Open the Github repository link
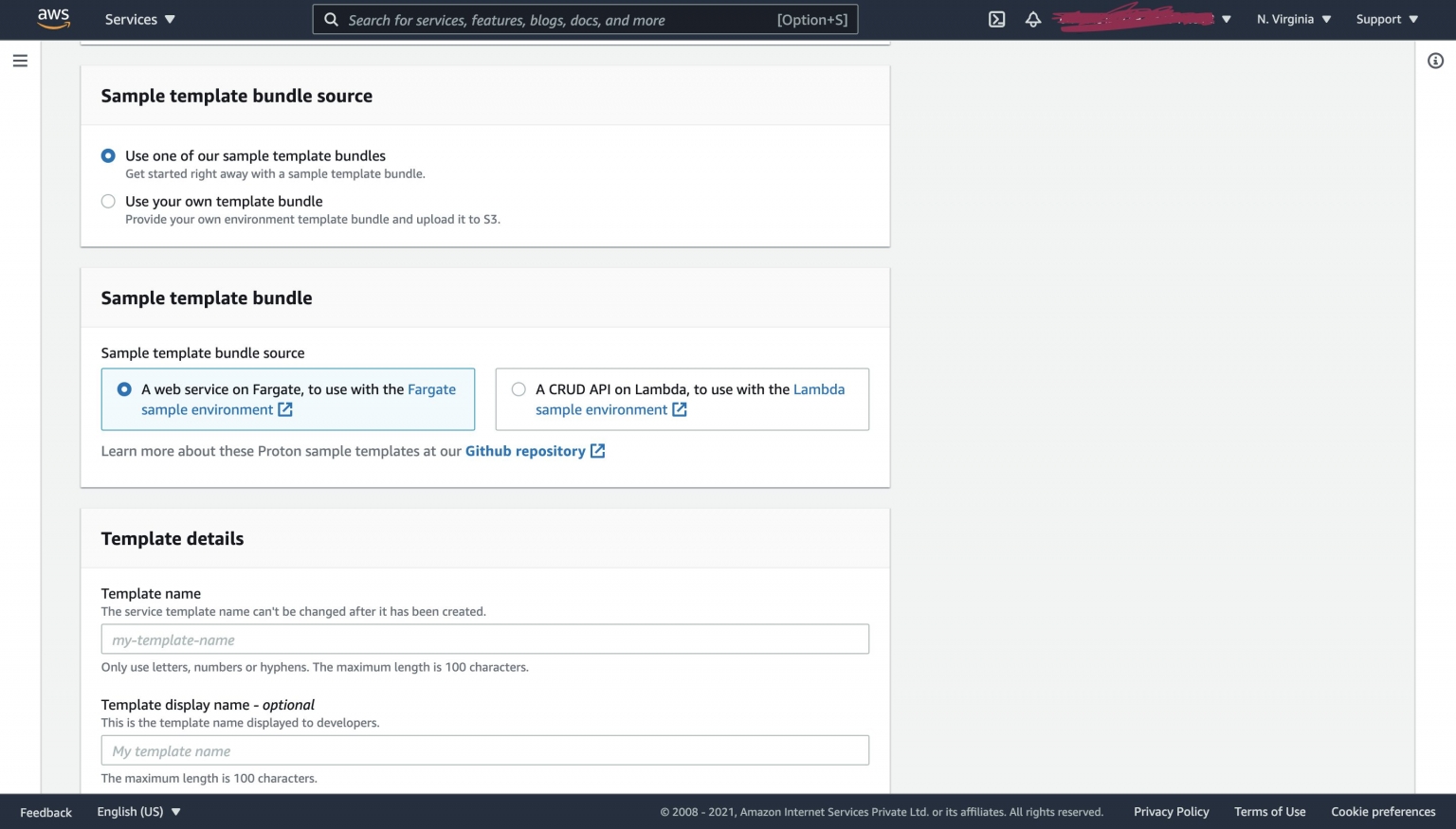The height and width of the screenshot is (829, 1456). click(x=524, y=451)
